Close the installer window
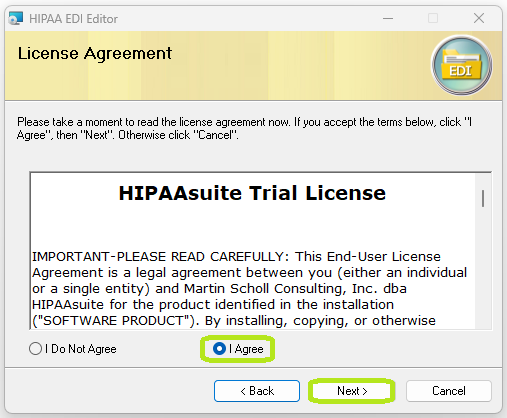Viewport: 507px width, 418px height. (479, 18)
